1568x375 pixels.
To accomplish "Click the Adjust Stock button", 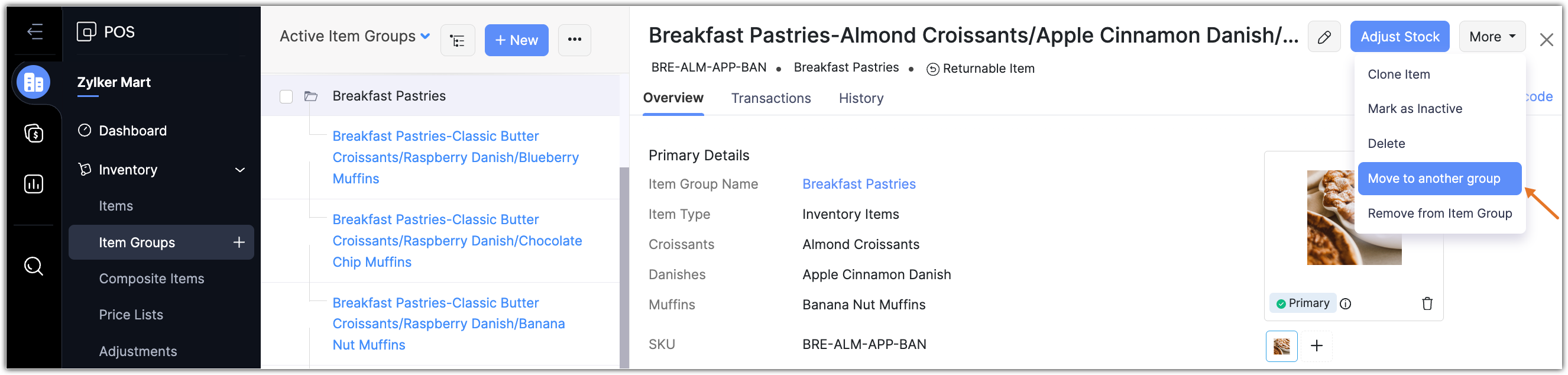I will tap(1399, 37).
